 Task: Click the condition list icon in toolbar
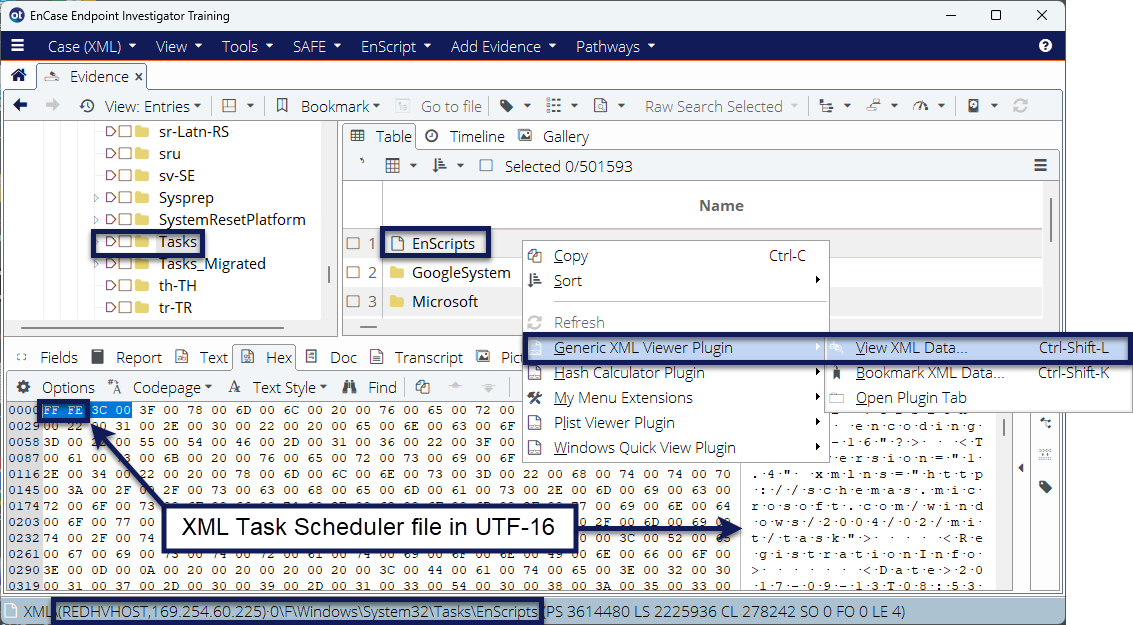click(553, 106)
